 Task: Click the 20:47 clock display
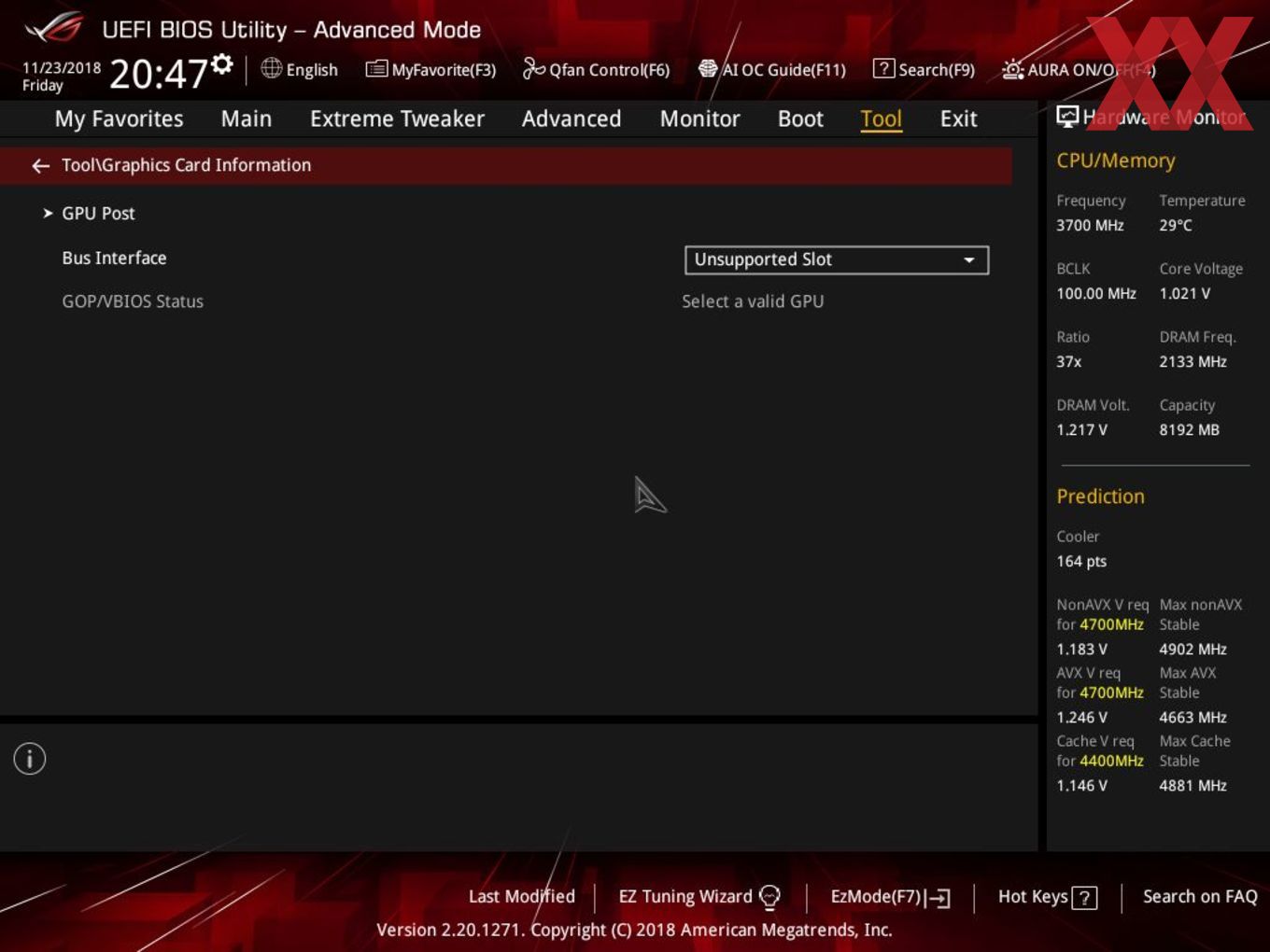pyautogui.click(x=158, y=73)
